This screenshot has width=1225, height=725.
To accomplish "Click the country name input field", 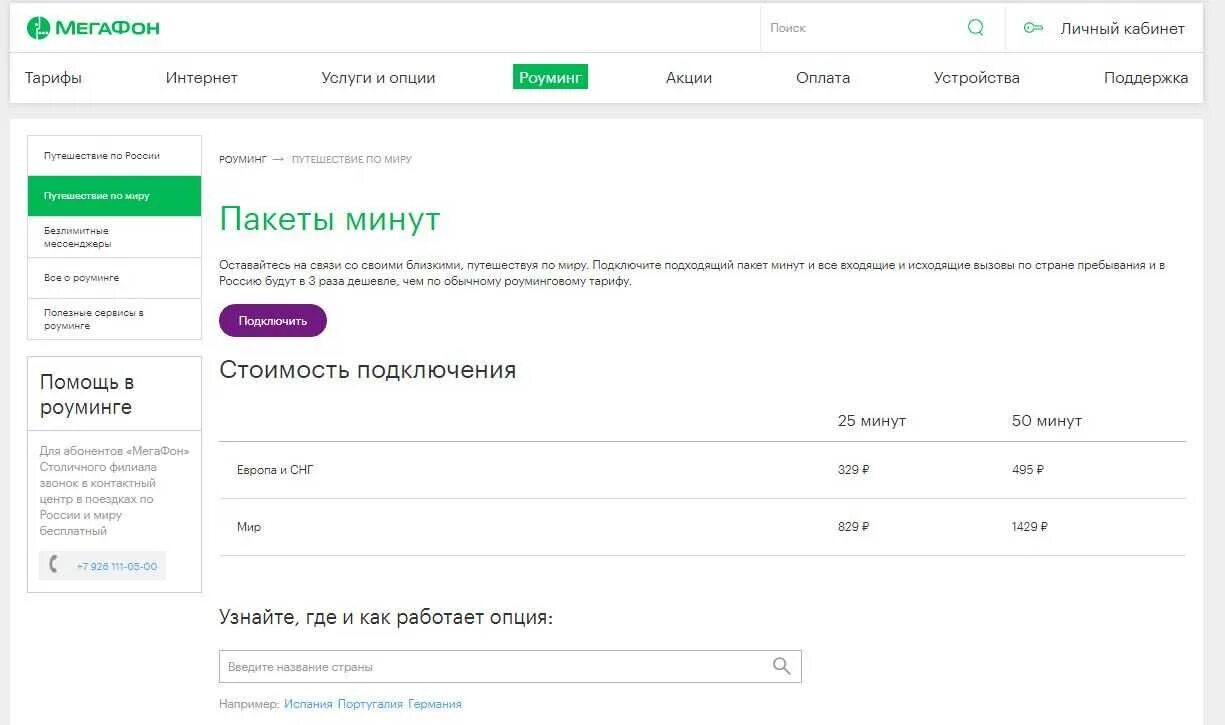I will (x=510, y=667).
